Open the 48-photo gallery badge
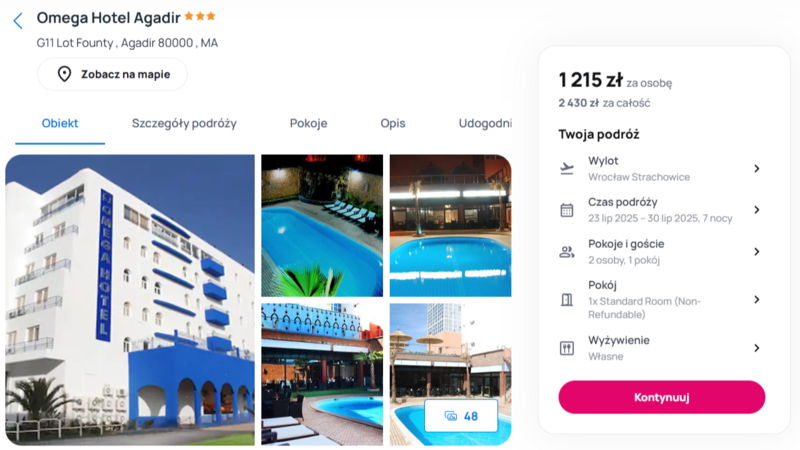Viewport: 800px width, 450px height. click(x=461, y=416)
